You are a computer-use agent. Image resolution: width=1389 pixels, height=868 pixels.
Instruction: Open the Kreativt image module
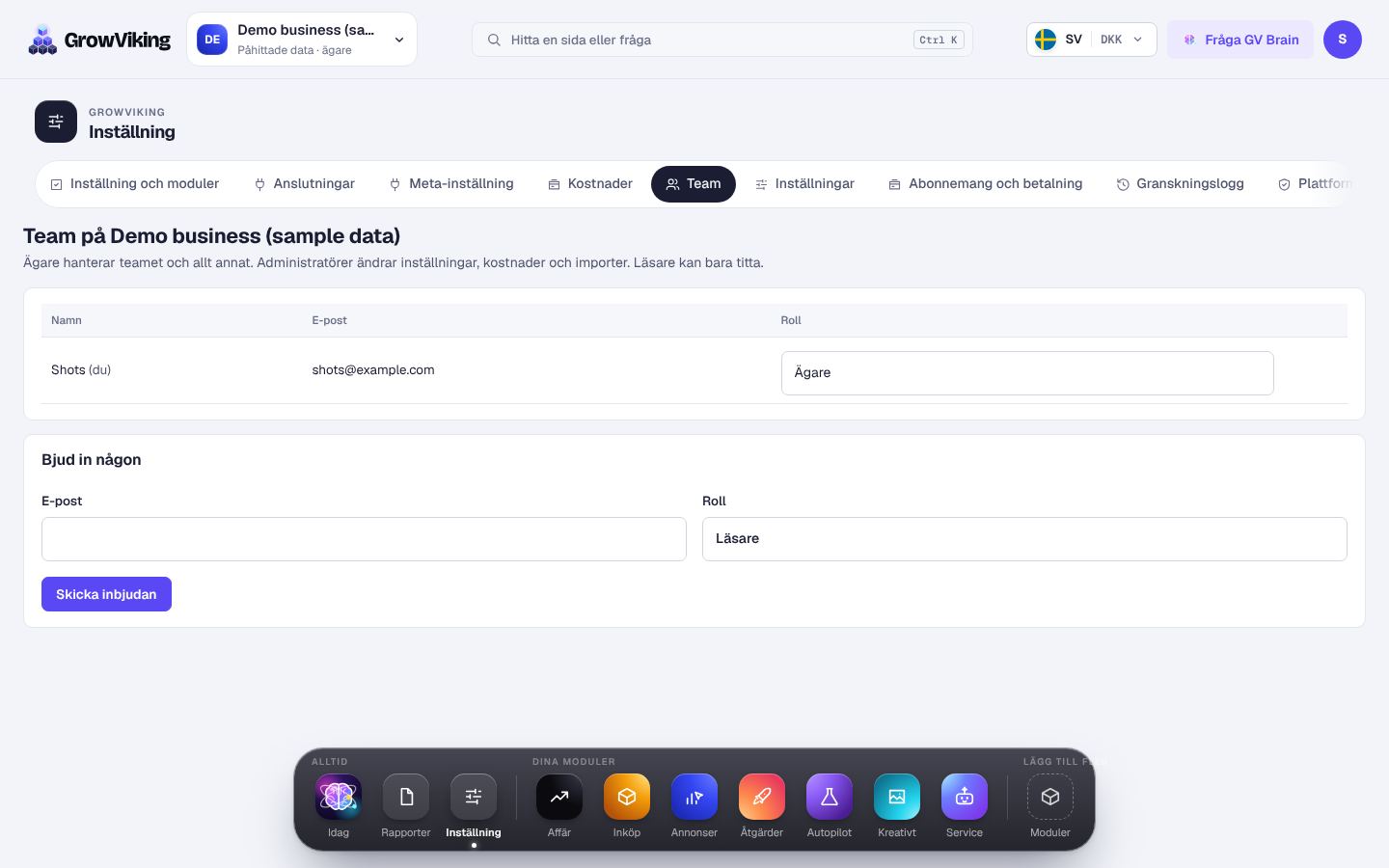[897, 797]
